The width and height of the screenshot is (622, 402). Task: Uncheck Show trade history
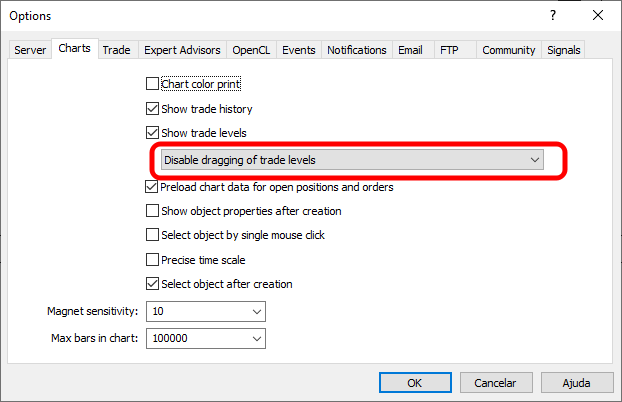click(x=152, y=108)
